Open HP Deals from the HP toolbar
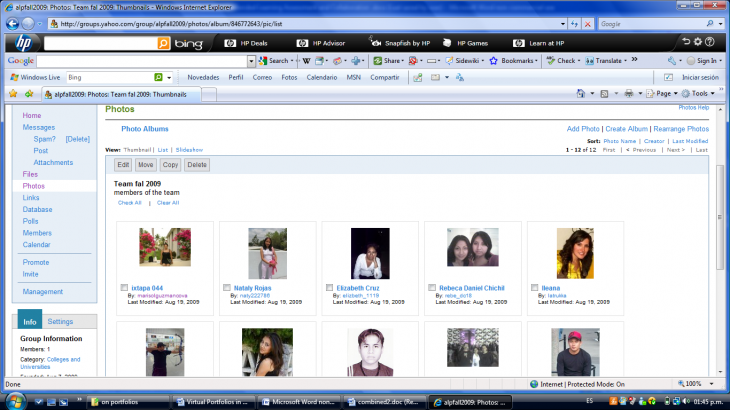Image resolution: width=730 pixels, height=410 pixels. pos(246,43)
